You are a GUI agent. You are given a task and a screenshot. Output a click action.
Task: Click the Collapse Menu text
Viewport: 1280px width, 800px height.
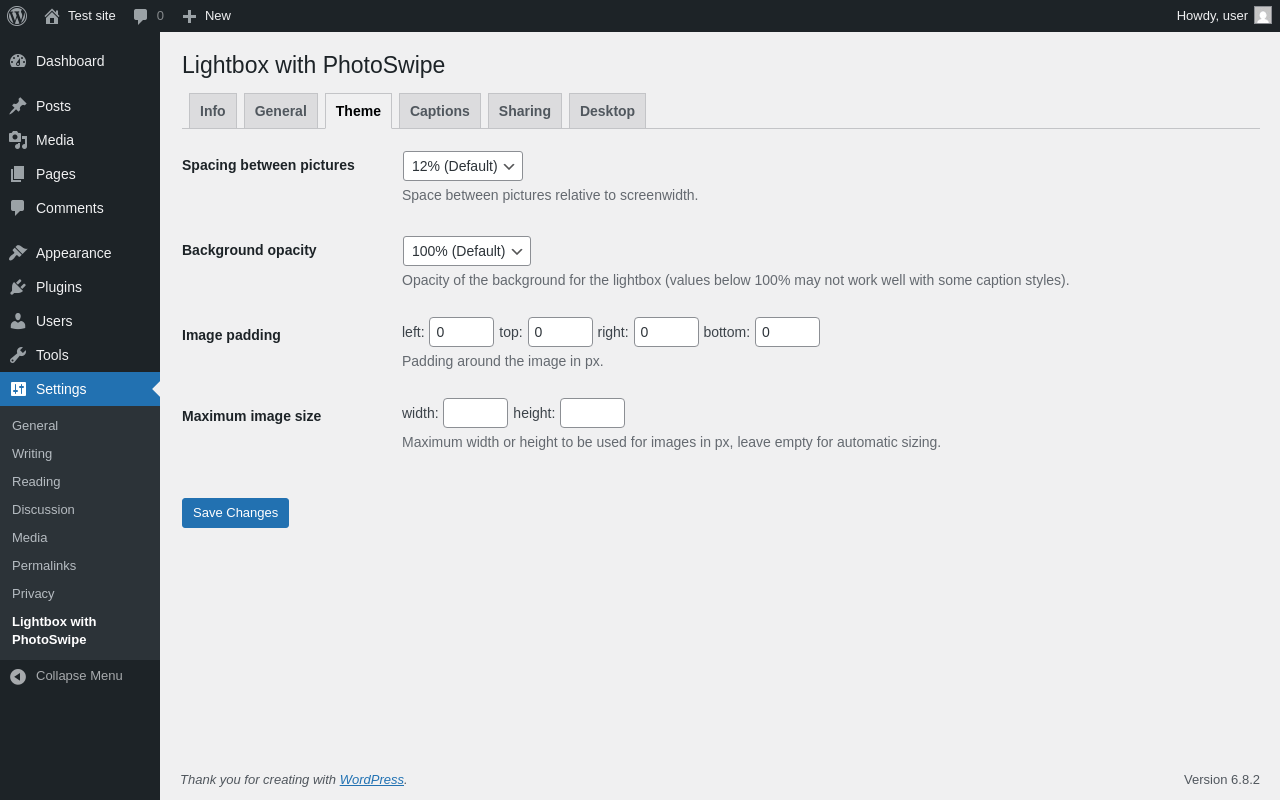pyautogui.click(x=79, y=676)
